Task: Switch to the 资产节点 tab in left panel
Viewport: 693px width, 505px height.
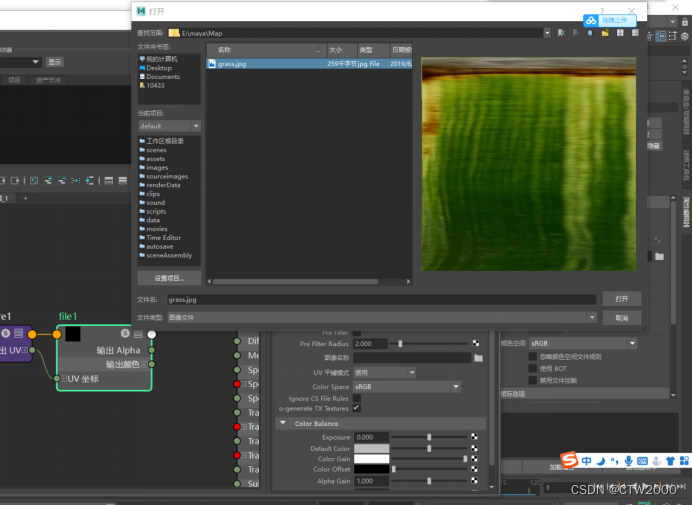Action: pyautogui.click(x=49, y=80)
